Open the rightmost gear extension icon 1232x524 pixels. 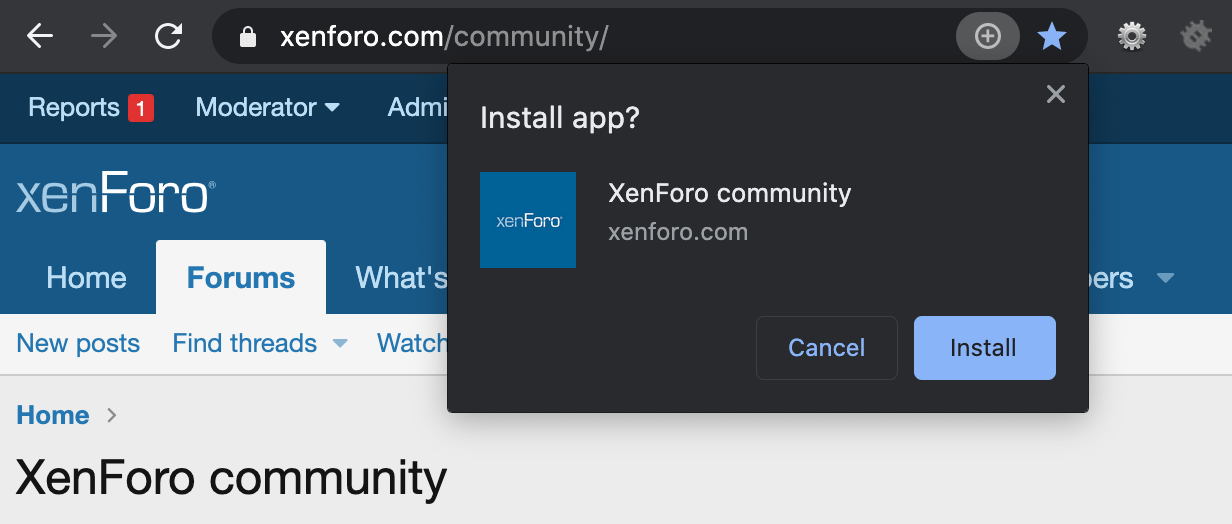[1195, 37]
